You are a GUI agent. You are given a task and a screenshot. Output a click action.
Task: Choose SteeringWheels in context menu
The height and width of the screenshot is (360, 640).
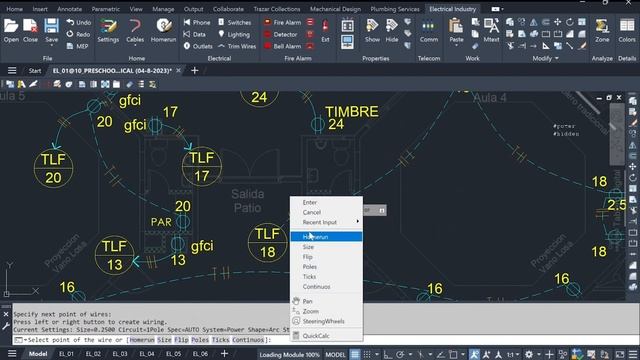(326, 321)
